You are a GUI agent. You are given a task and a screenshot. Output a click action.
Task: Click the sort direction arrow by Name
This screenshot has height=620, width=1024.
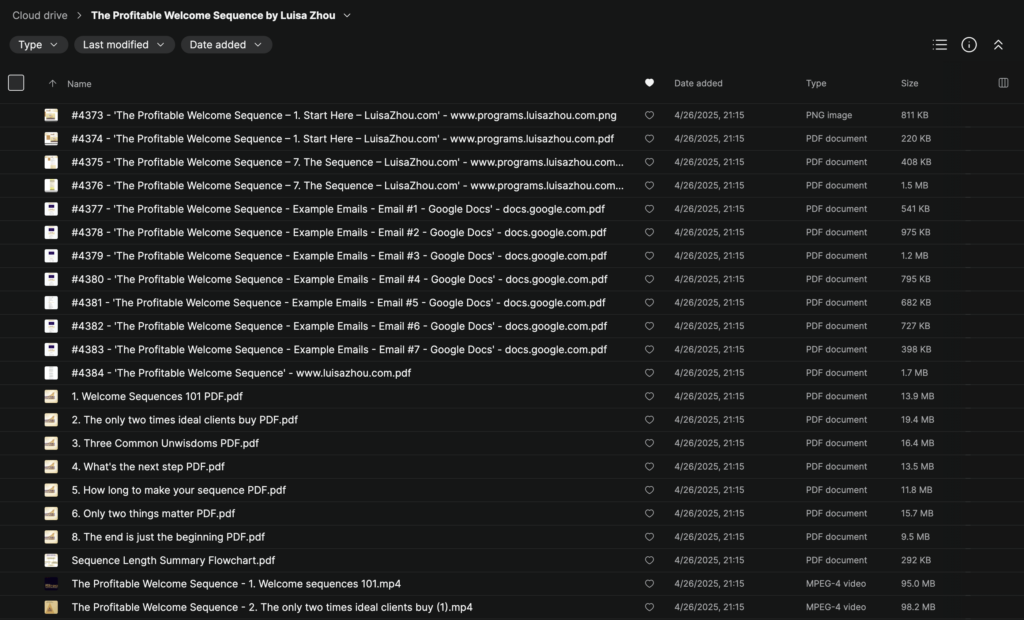pos(52,84)
